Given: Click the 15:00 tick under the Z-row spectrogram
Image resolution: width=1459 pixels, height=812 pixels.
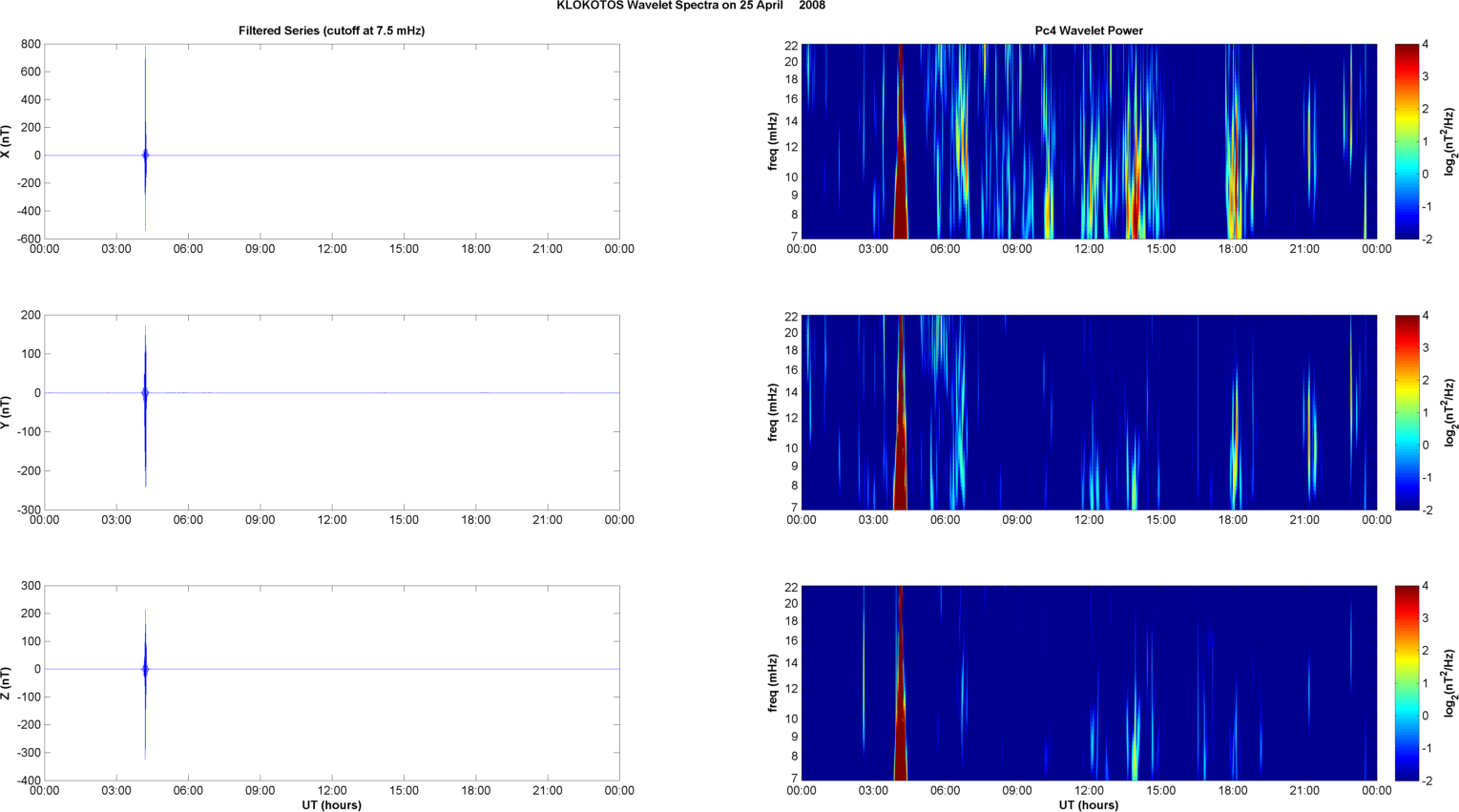Looking at the screenshot, I should (1161, 791).
